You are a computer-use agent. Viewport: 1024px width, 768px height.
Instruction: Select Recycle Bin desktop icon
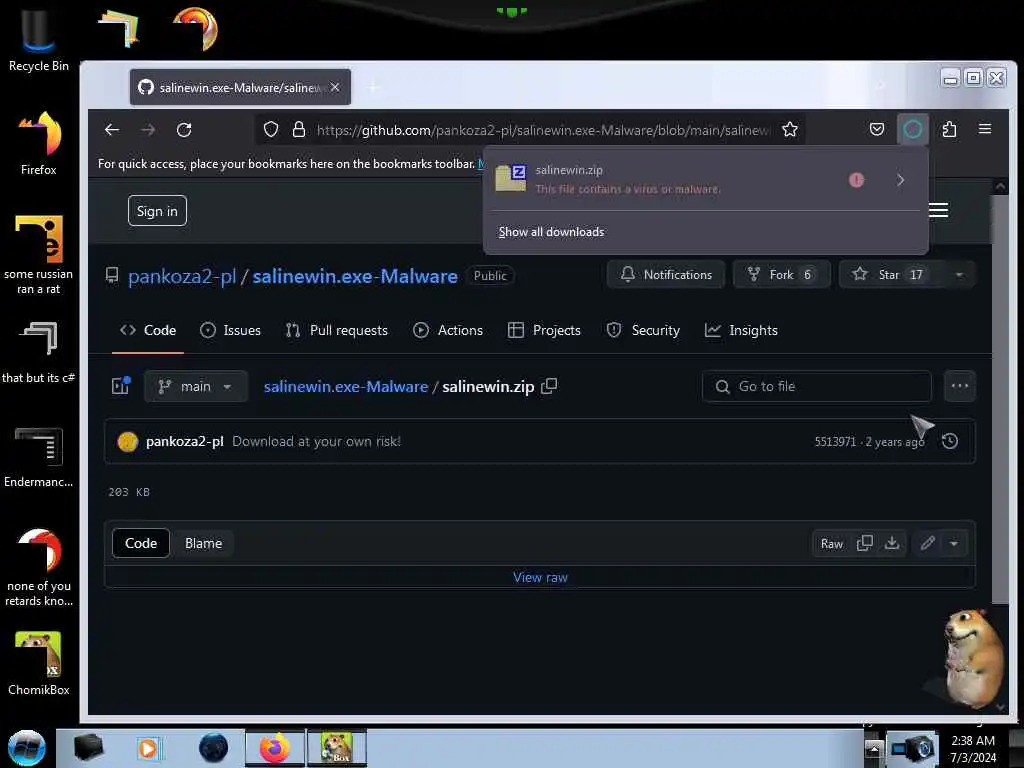pyautogui.click(x=39, y=39)
